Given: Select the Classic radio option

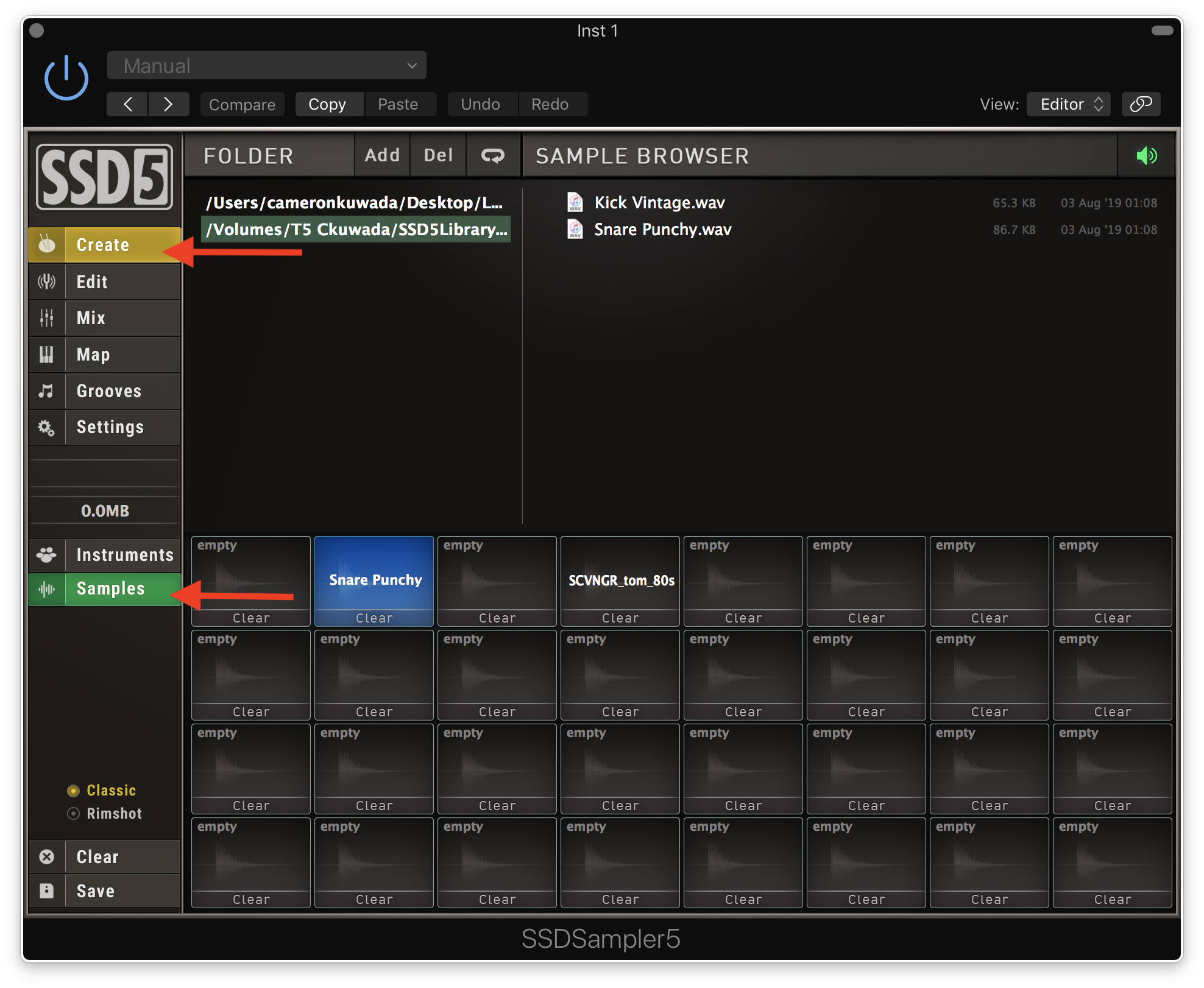Looking at the screenshot, I should (x=102, y=791).
